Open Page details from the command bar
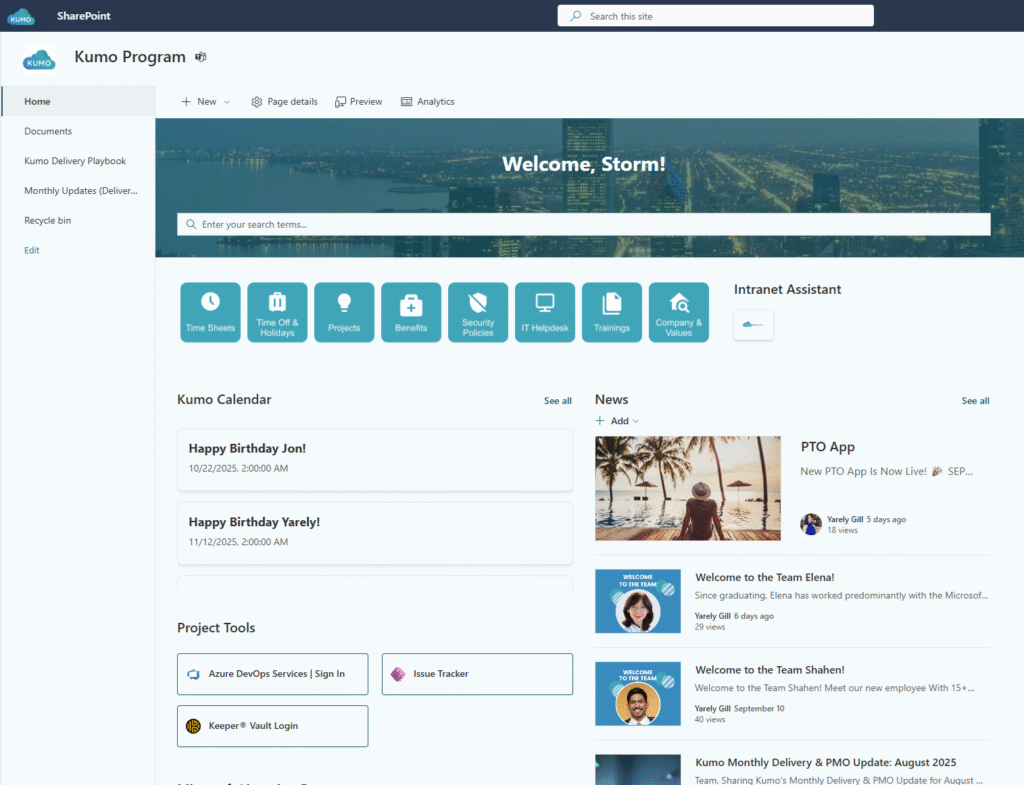 [x=284, y=102]
